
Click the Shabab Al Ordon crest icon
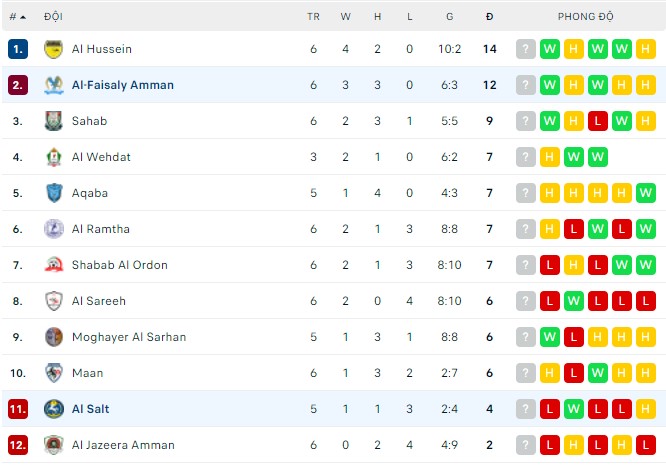pos(54,265)
